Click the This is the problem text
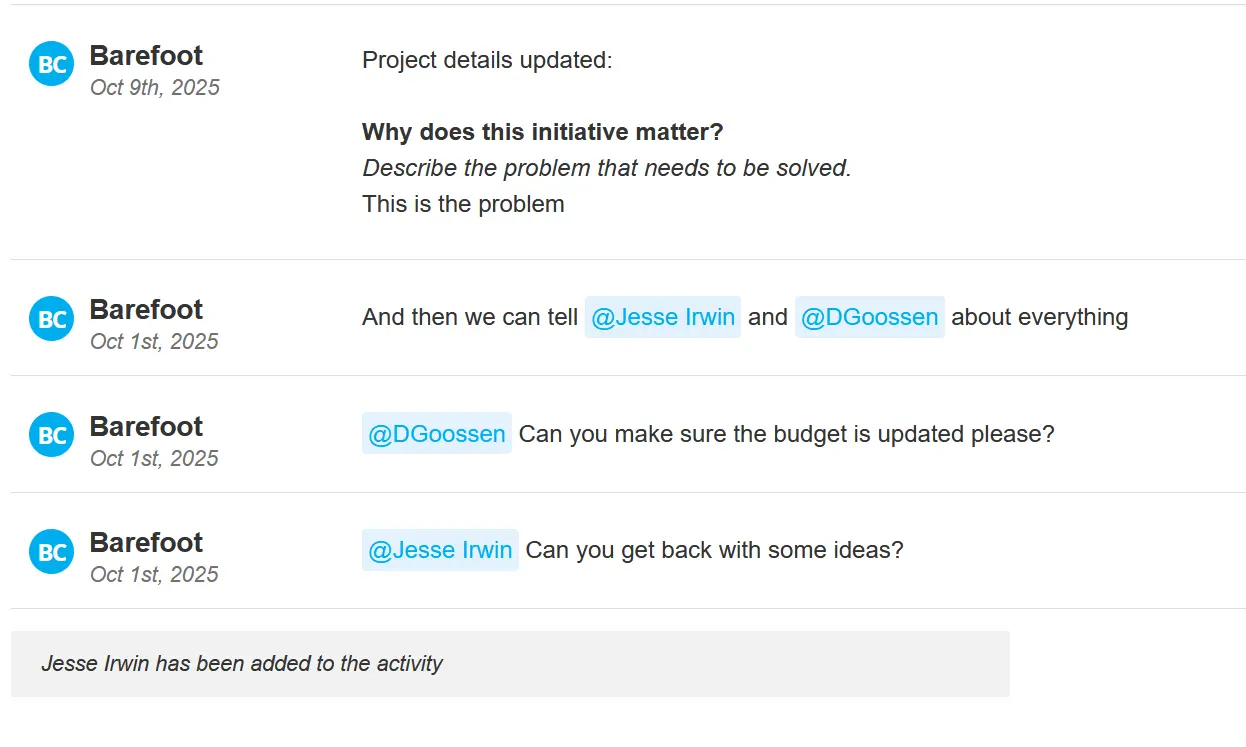 coord(463,203)
